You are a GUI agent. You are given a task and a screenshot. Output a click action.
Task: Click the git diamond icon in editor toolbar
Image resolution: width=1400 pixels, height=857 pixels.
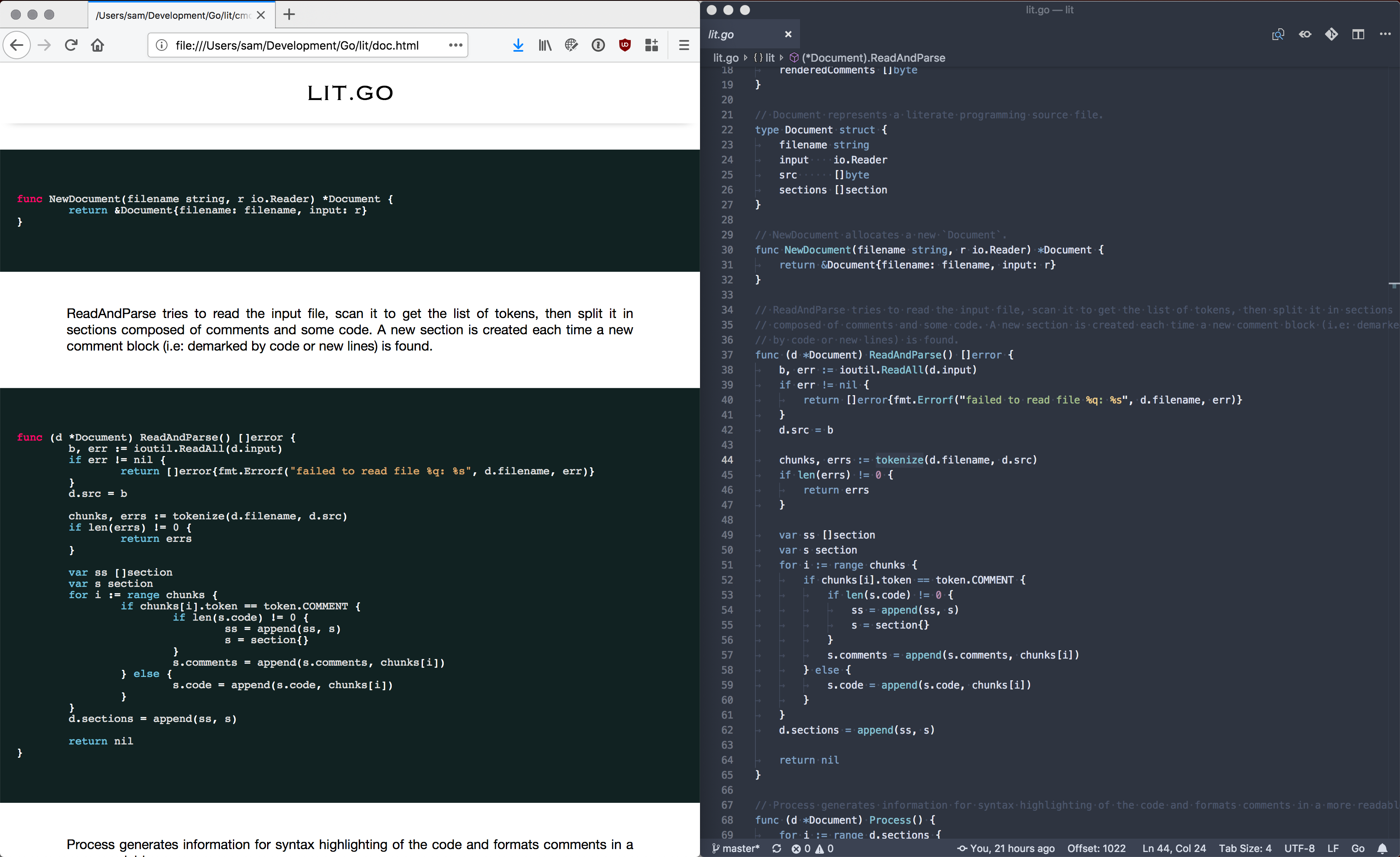click(1331, 35)
